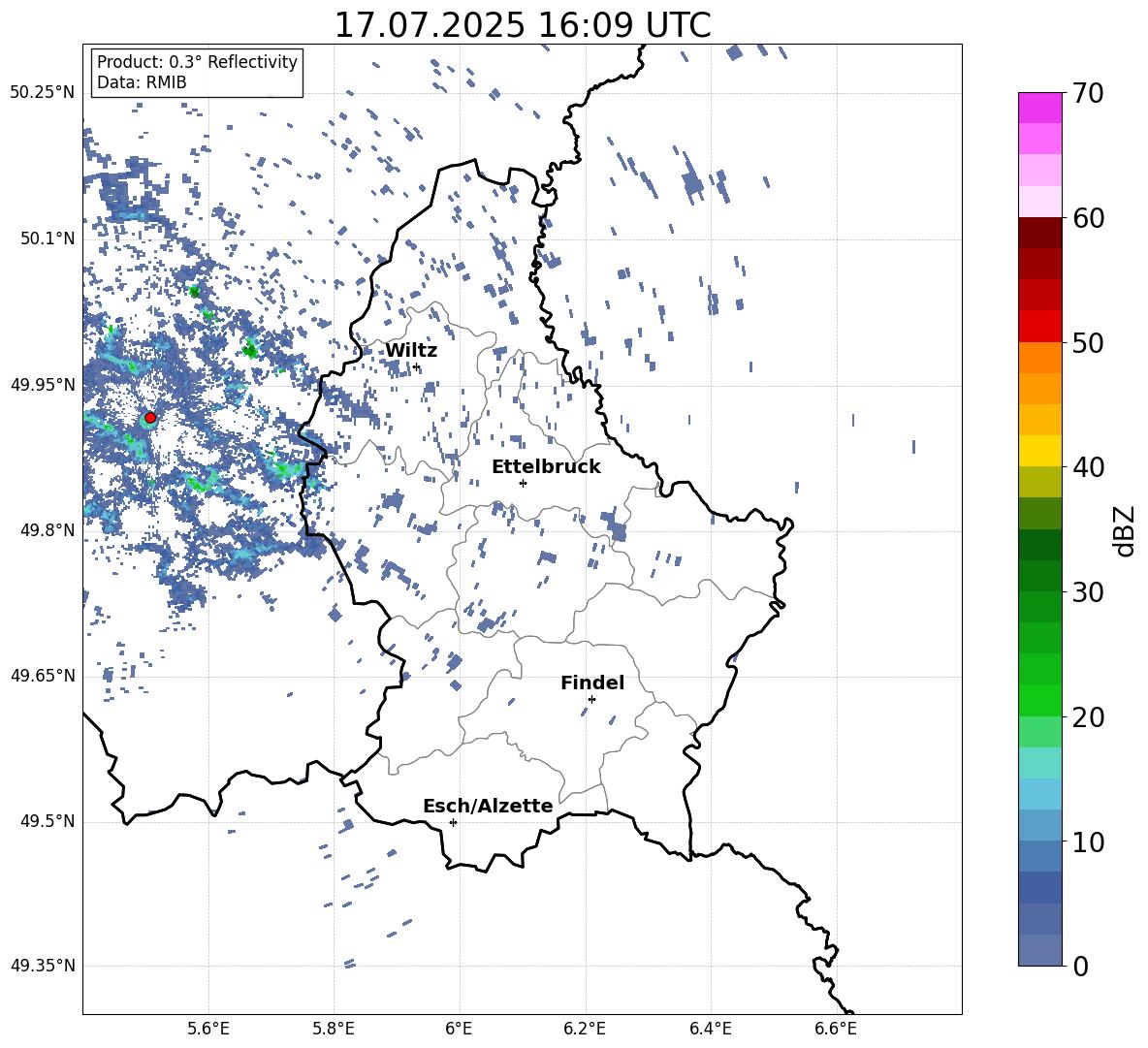Click the 6.6°E longitude label
This screenshot has height=1048, width=1148.
click(836, 1029)
